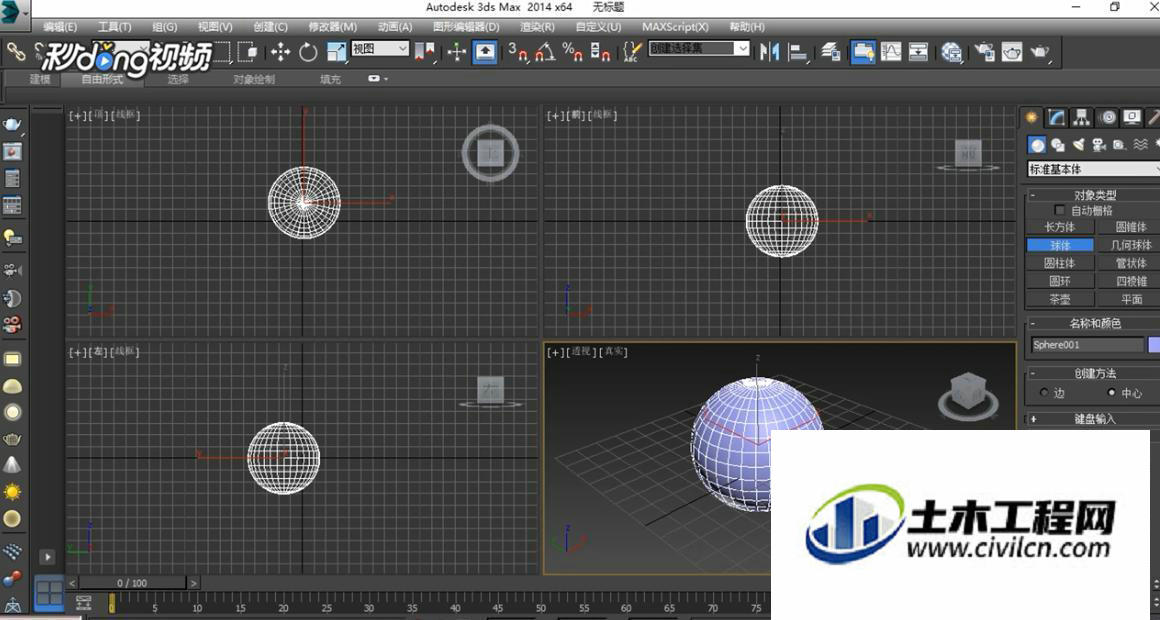This screenshot has height=620, width=1160.
Task: Select the Lights category icon
Action: pos(1079,145)
